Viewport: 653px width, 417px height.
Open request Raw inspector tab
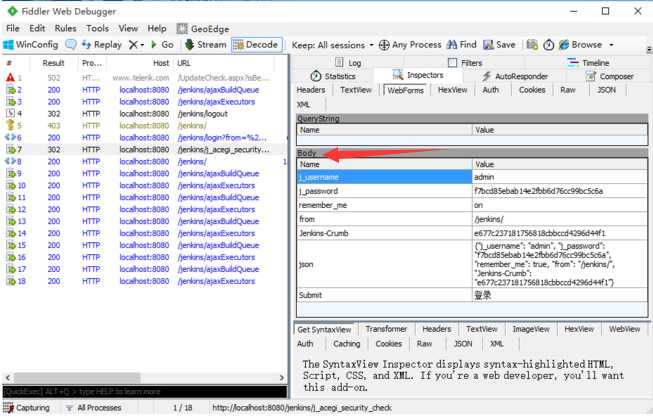tap(568, 90)
